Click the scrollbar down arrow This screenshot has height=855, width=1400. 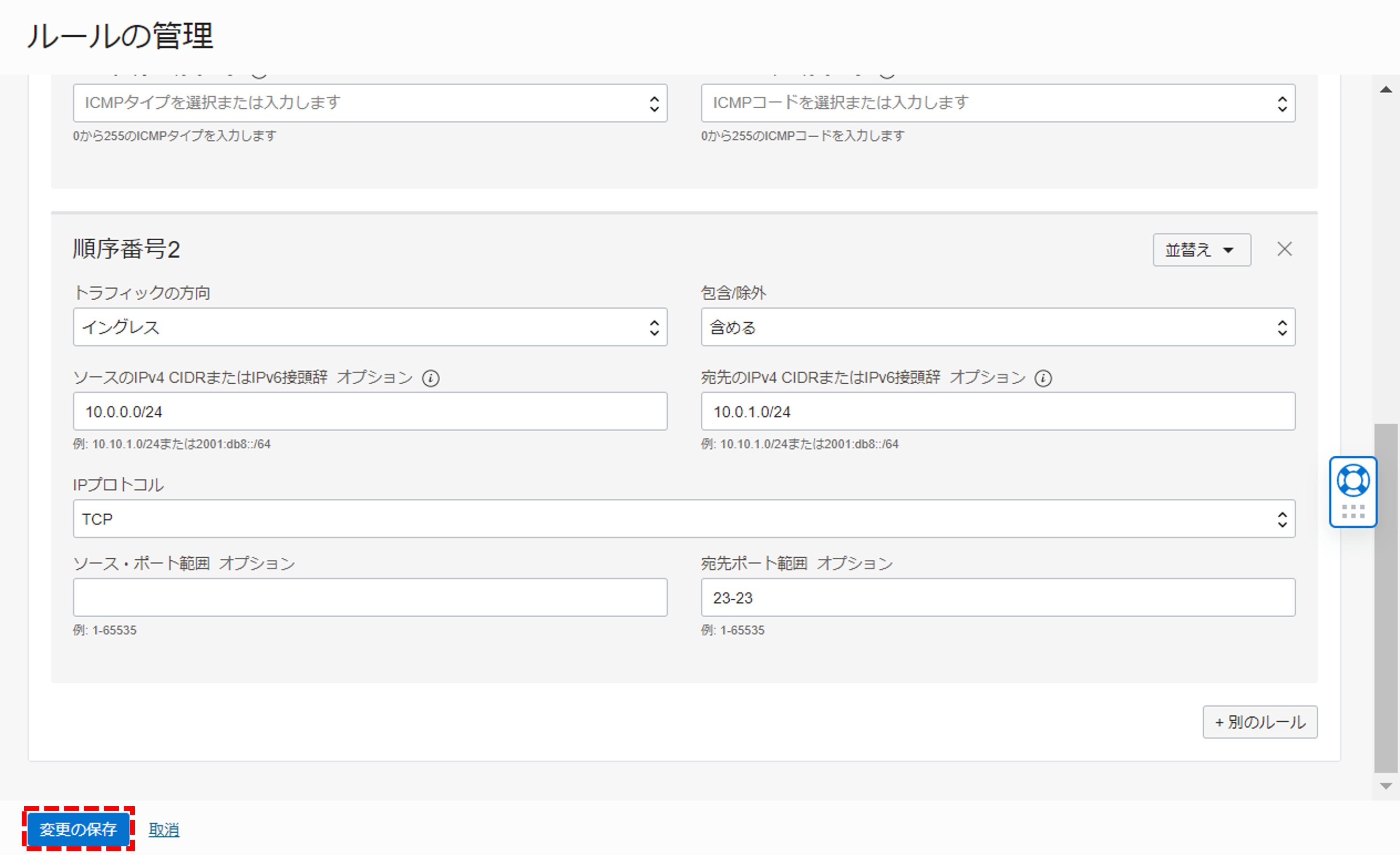pyautogui.click(x=1386, y=786)
